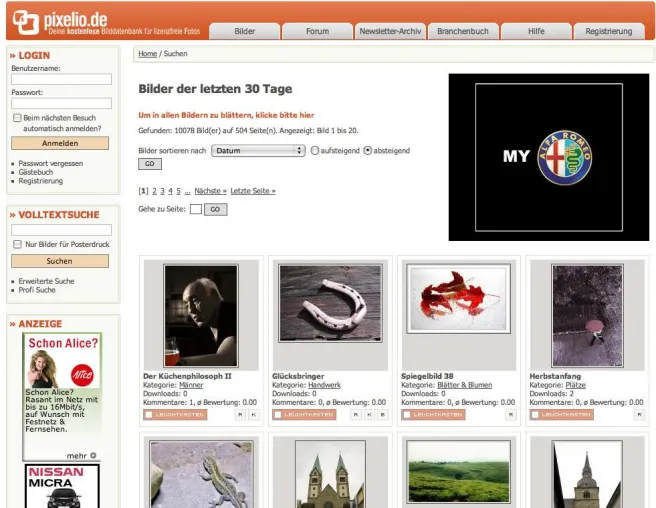Open the Männer category link
656x508 pixels.
(191, 385)
